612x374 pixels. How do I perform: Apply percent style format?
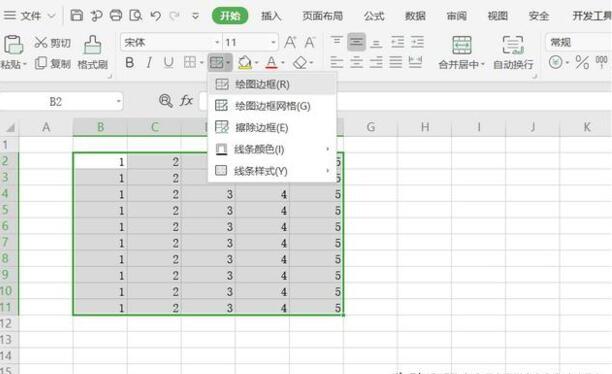tap(582, 62)
